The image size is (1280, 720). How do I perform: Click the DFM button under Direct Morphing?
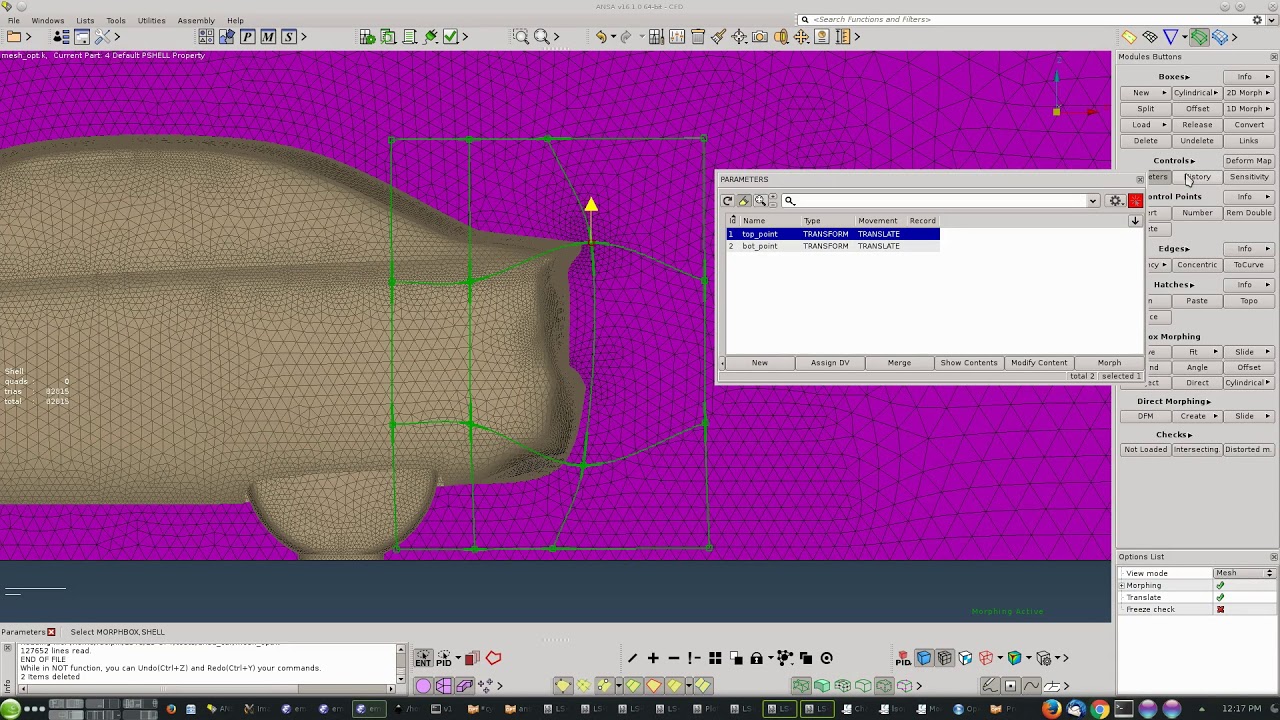tap(1145, 417)
